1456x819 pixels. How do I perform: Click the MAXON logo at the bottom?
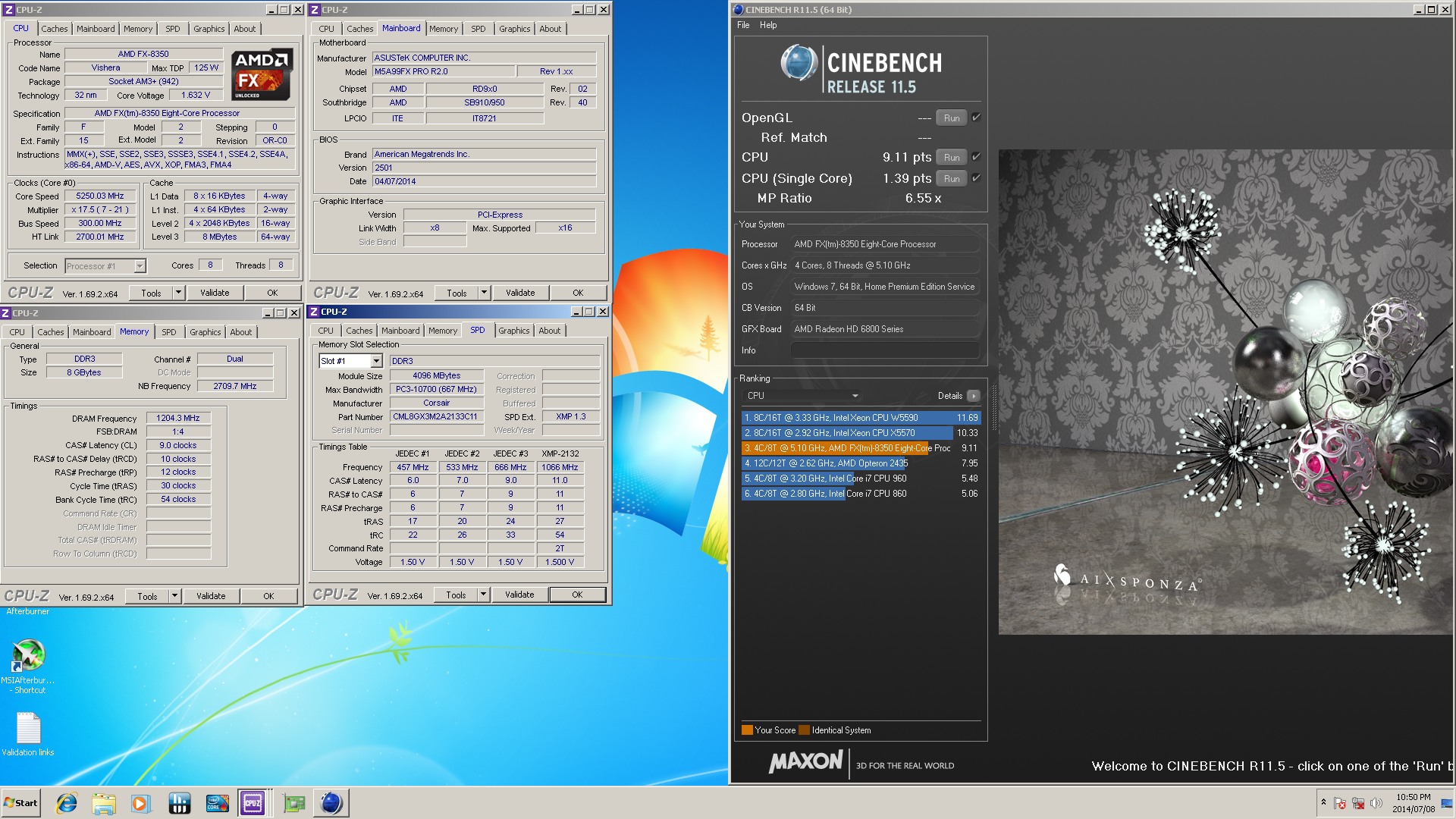805,762
